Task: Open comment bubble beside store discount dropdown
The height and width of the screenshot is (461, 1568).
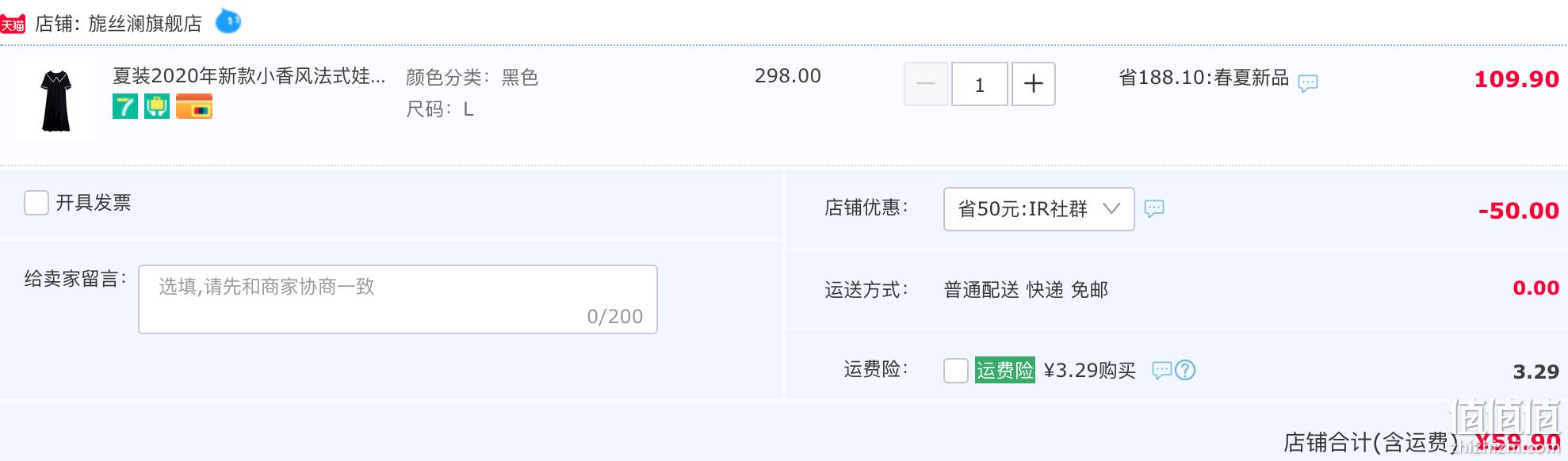Action: [1154, 208]
